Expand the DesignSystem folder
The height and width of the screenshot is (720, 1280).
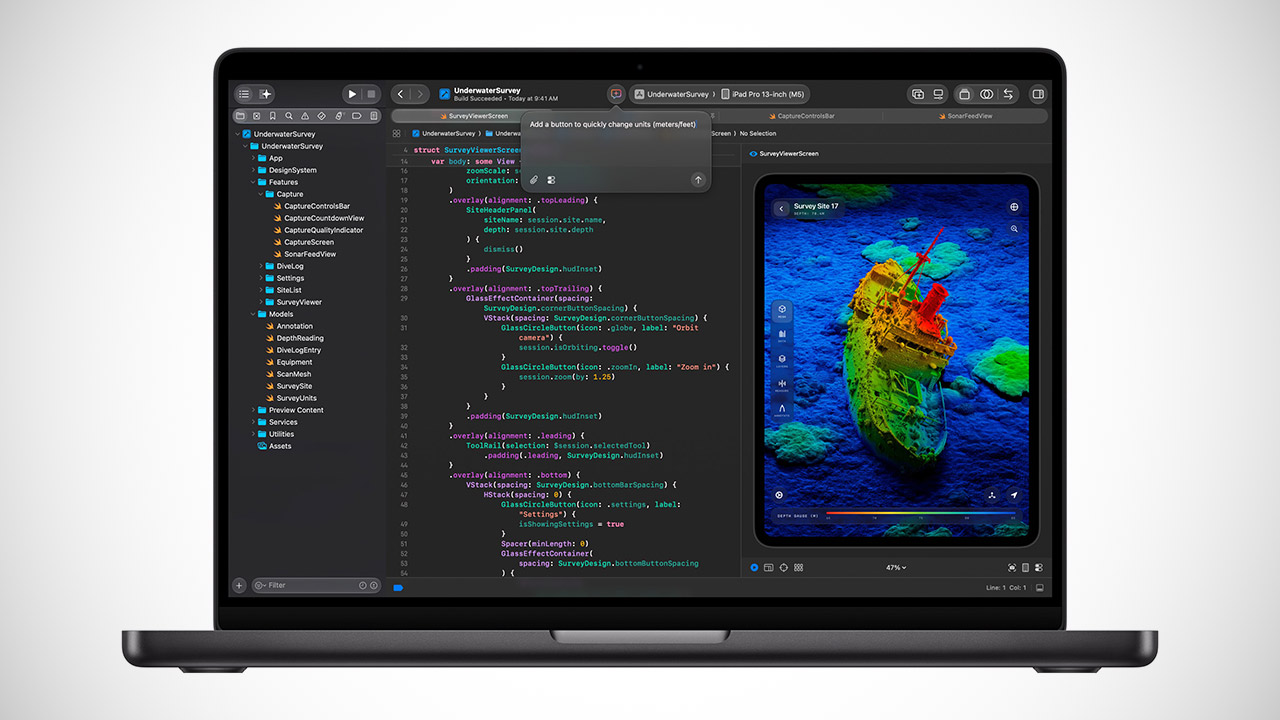tap(252, 170)
